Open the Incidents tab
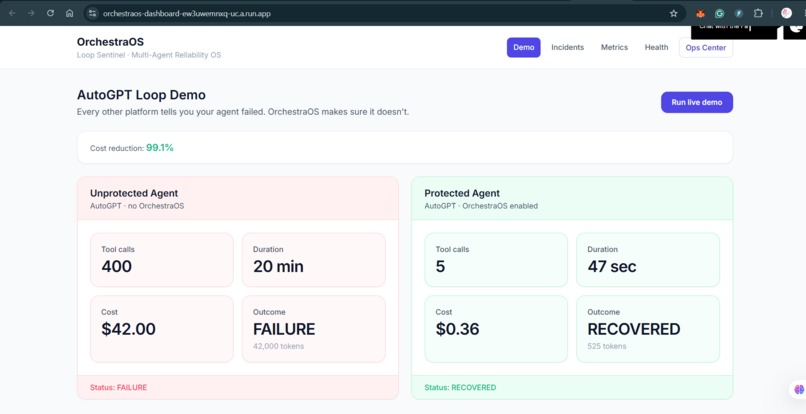Screen dimensions: 806x414 (567, 47)
